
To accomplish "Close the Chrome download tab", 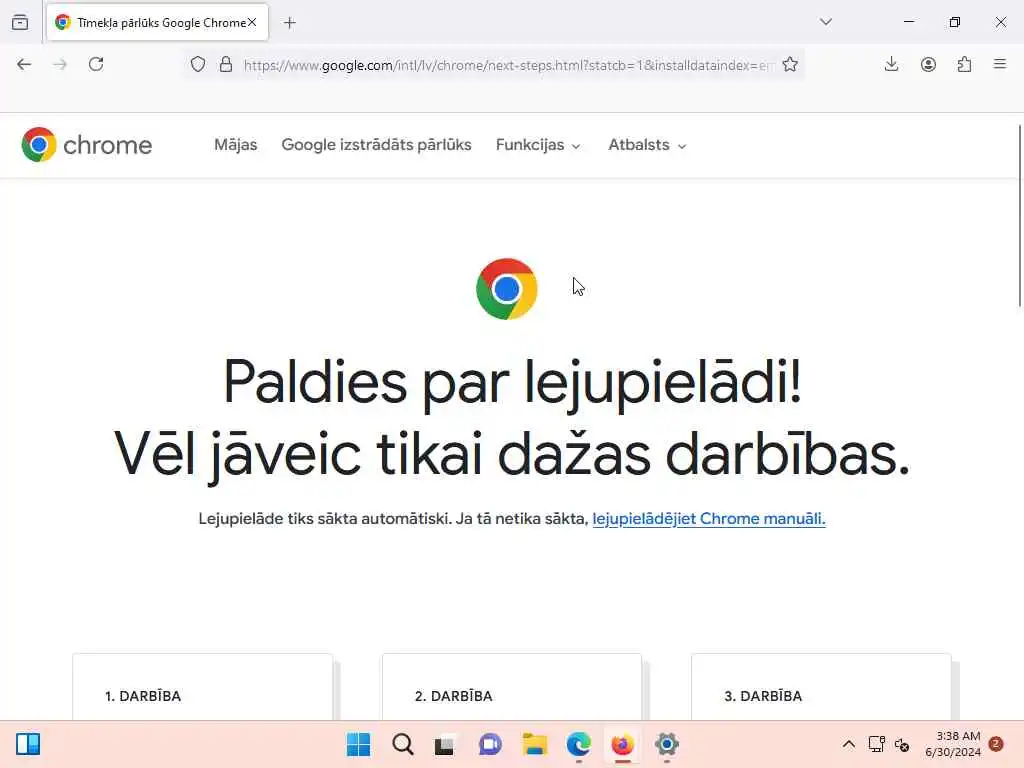I will point(252,22).
